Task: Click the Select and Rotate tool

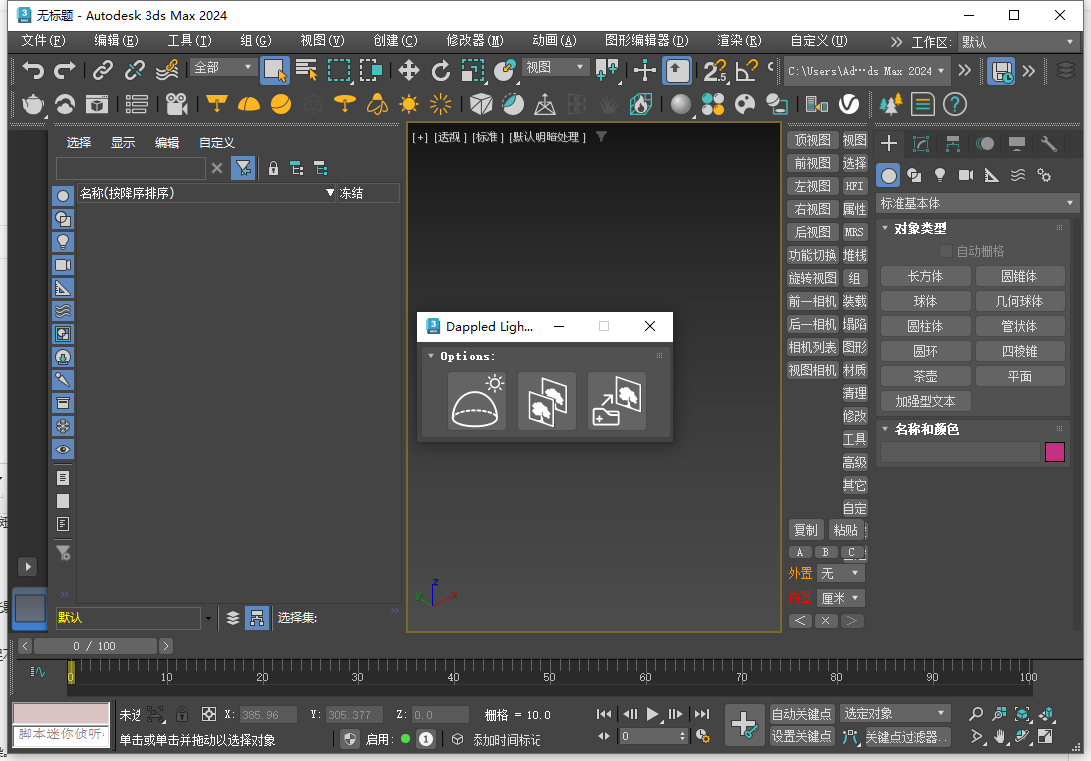Action: click(441, 71)
